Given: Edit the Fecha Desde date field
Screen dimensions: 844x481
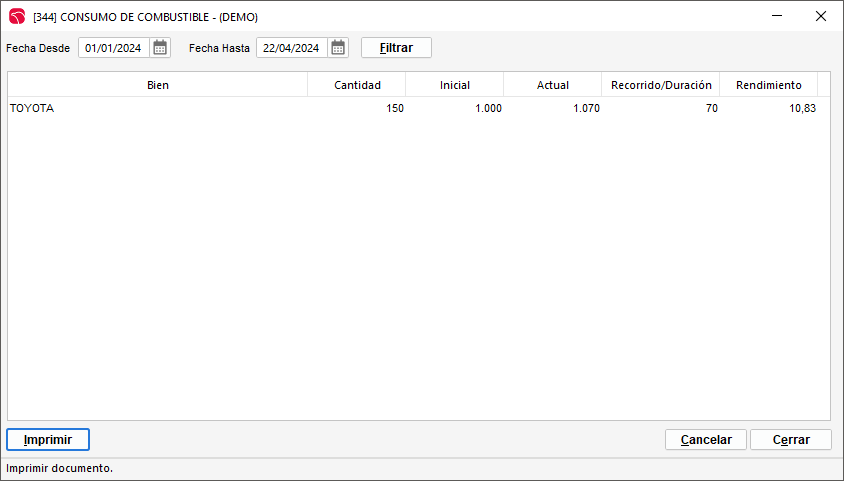Looking at the screenshot, I should click(114, 48).
